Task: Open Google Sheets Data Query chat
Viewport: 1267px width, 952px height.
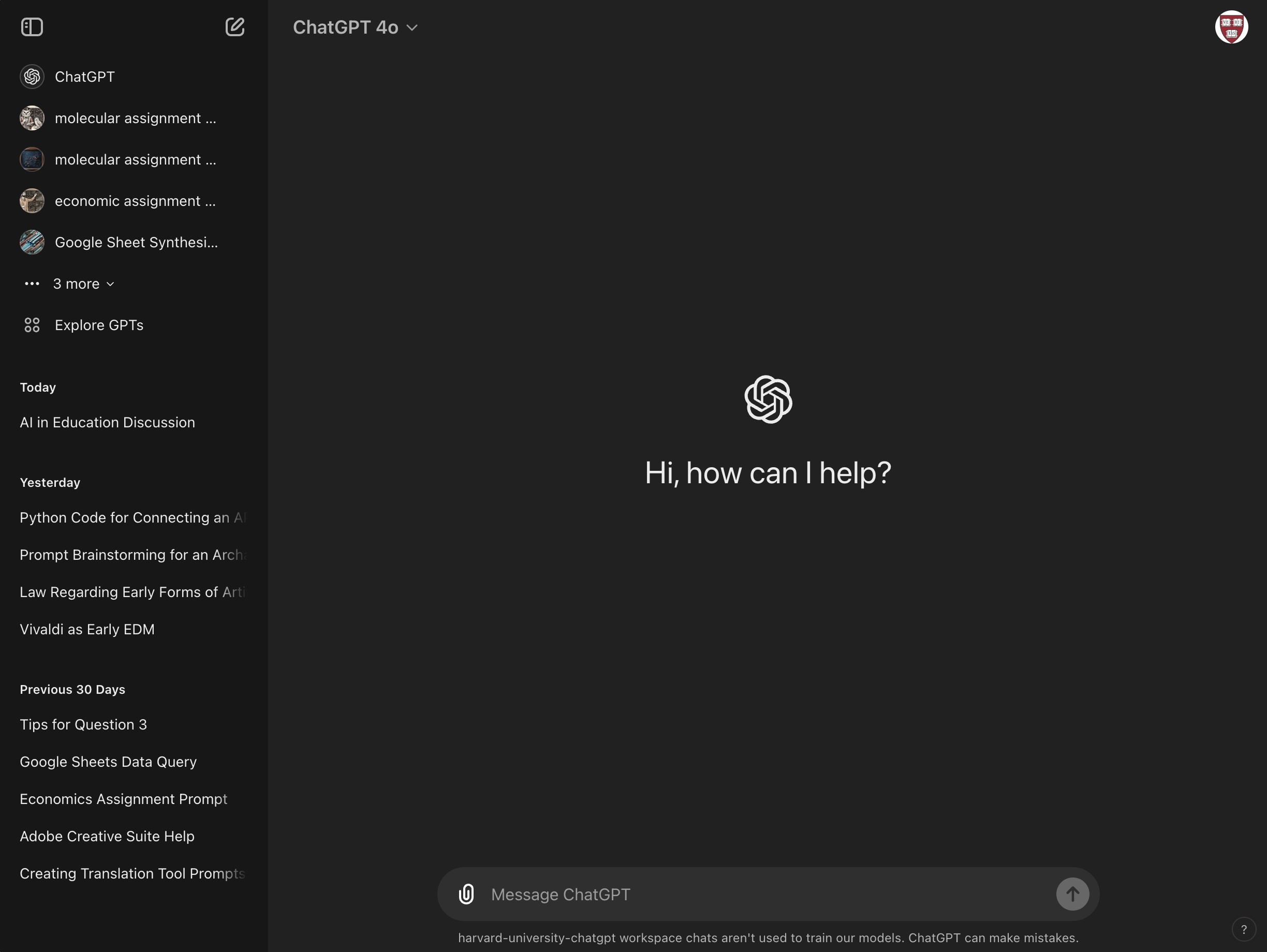Action: coord(108,762)
